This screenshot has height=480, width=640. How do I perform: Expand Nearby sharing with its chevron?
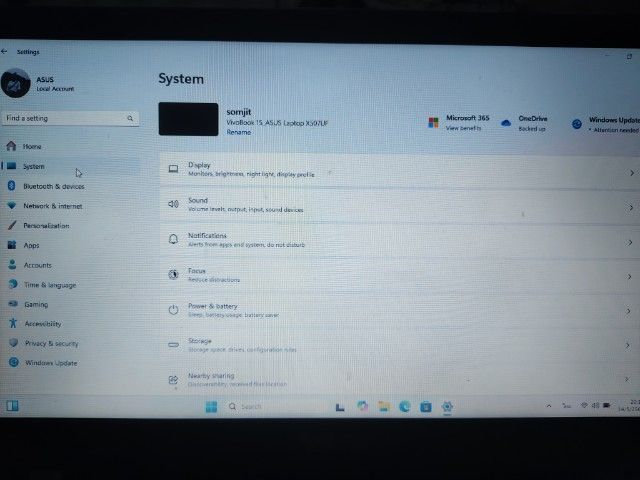click(627, 379)
